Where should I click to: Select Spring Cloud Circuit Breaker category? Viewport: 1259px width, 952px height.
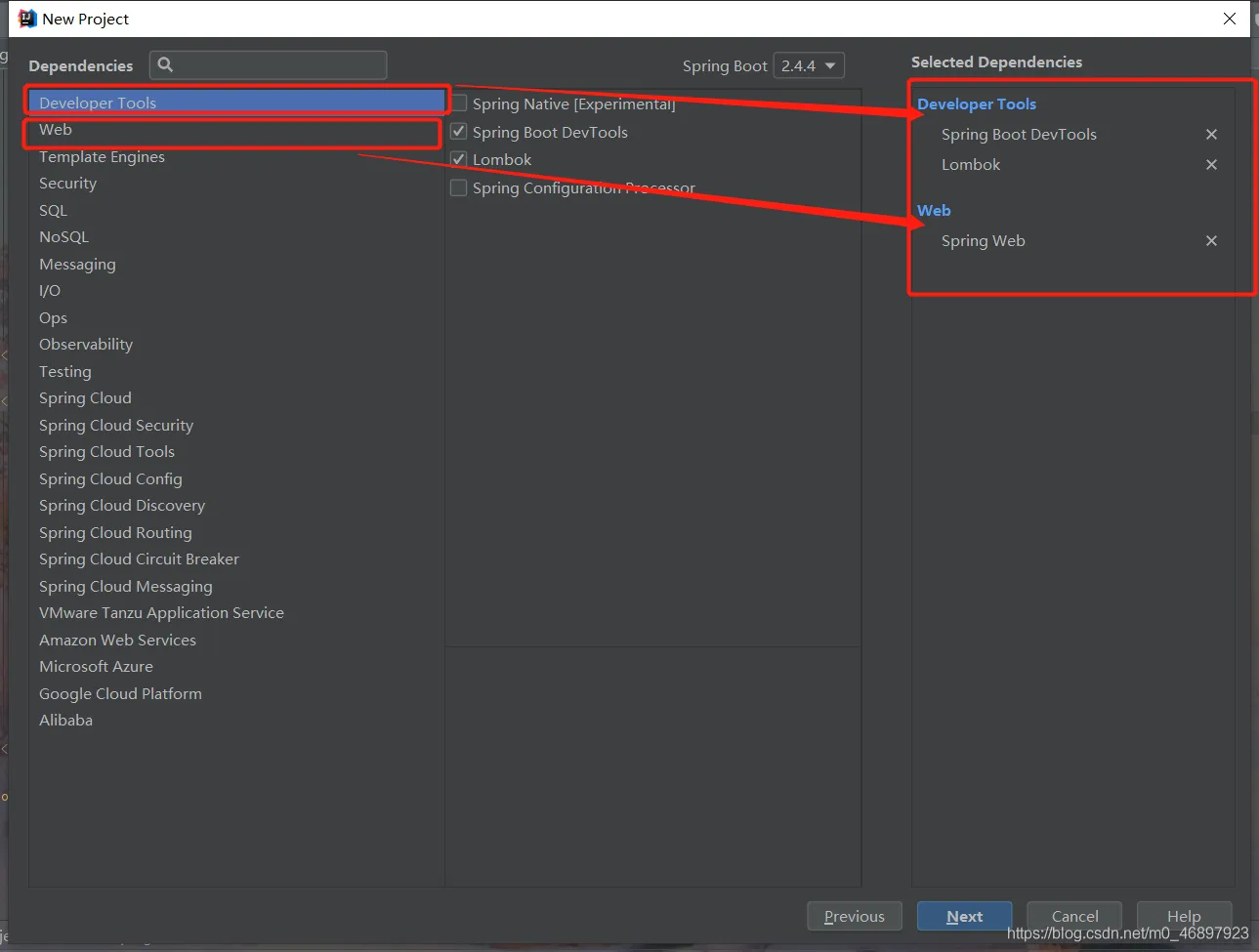point(236,559)
